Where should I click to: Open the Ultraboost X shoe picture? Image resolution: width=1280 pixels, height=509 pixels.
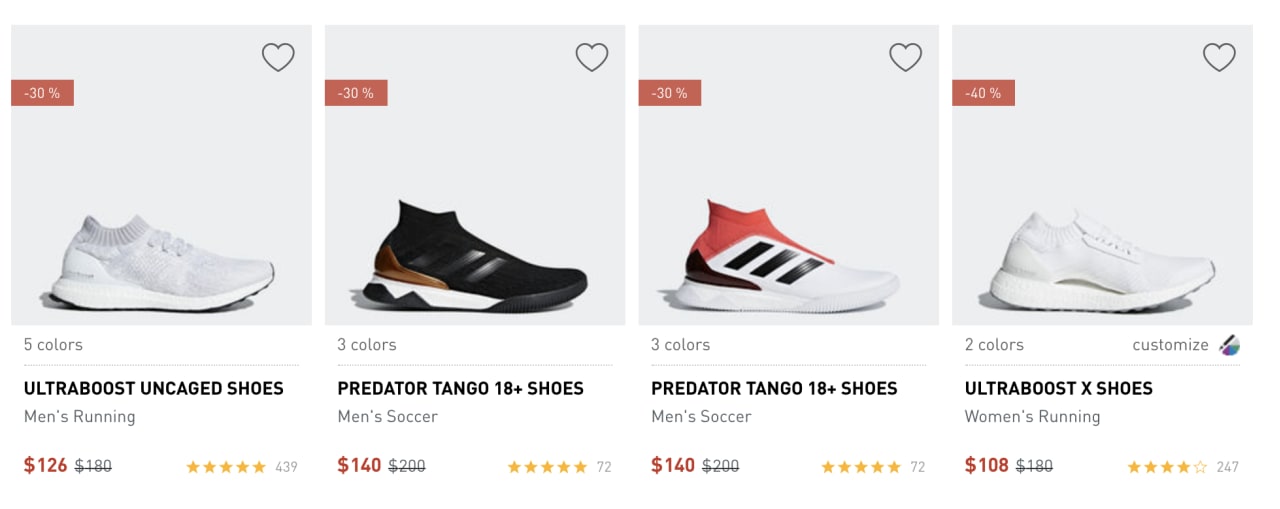pyautogui.click(x=1101, y=262)
